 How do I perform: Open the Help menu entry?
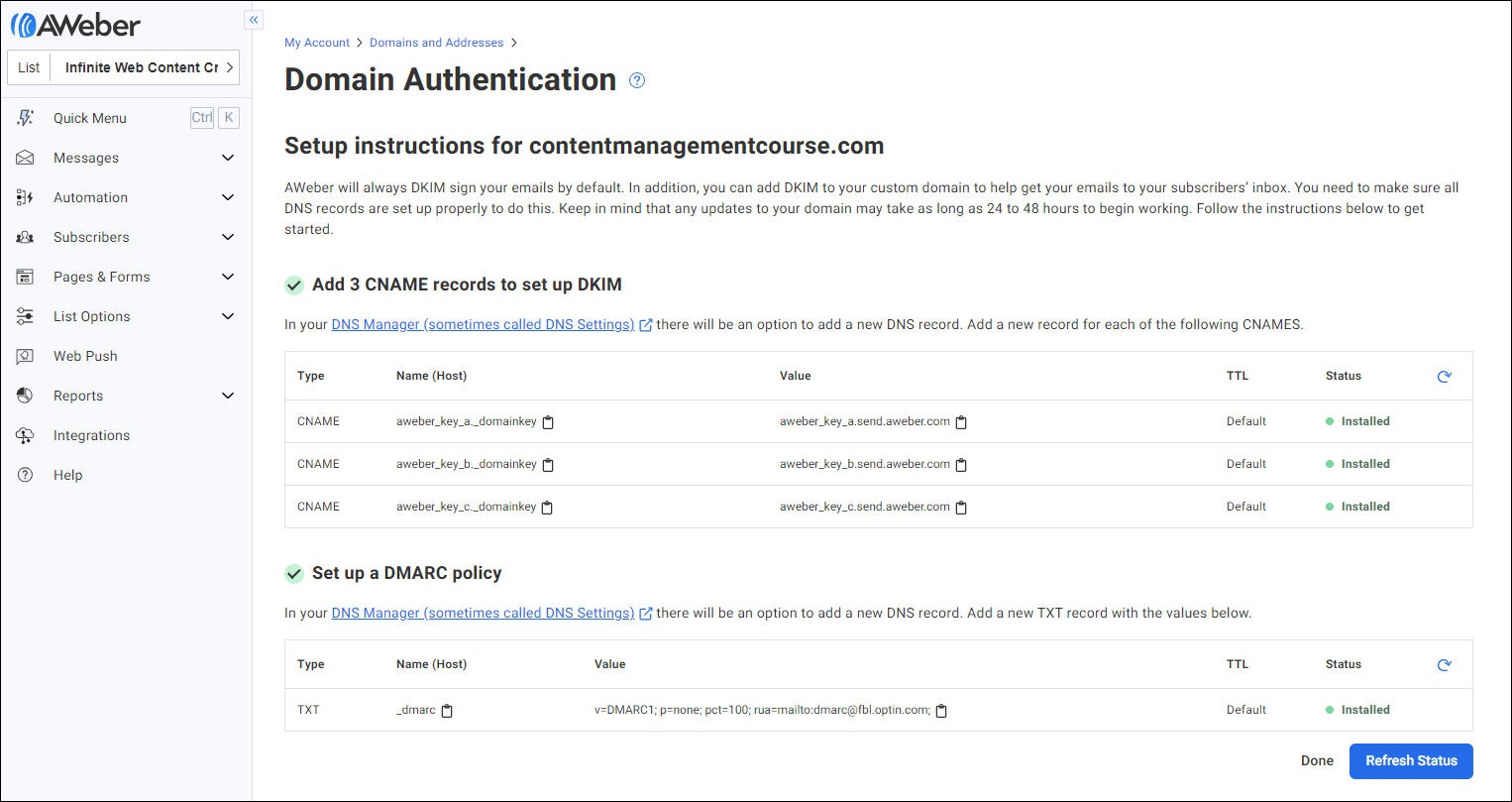(67, 475)
